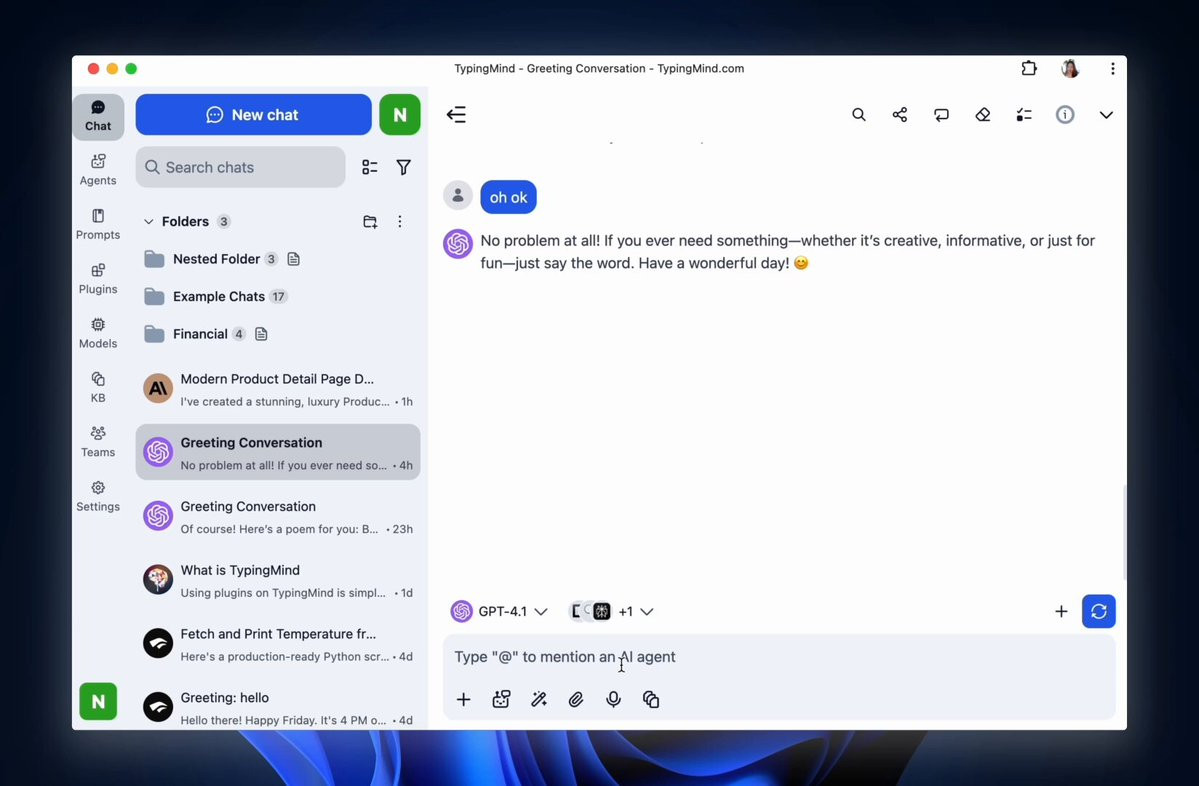Open the green N workspace button beside New chat
1199x786 pixels.
400,115
